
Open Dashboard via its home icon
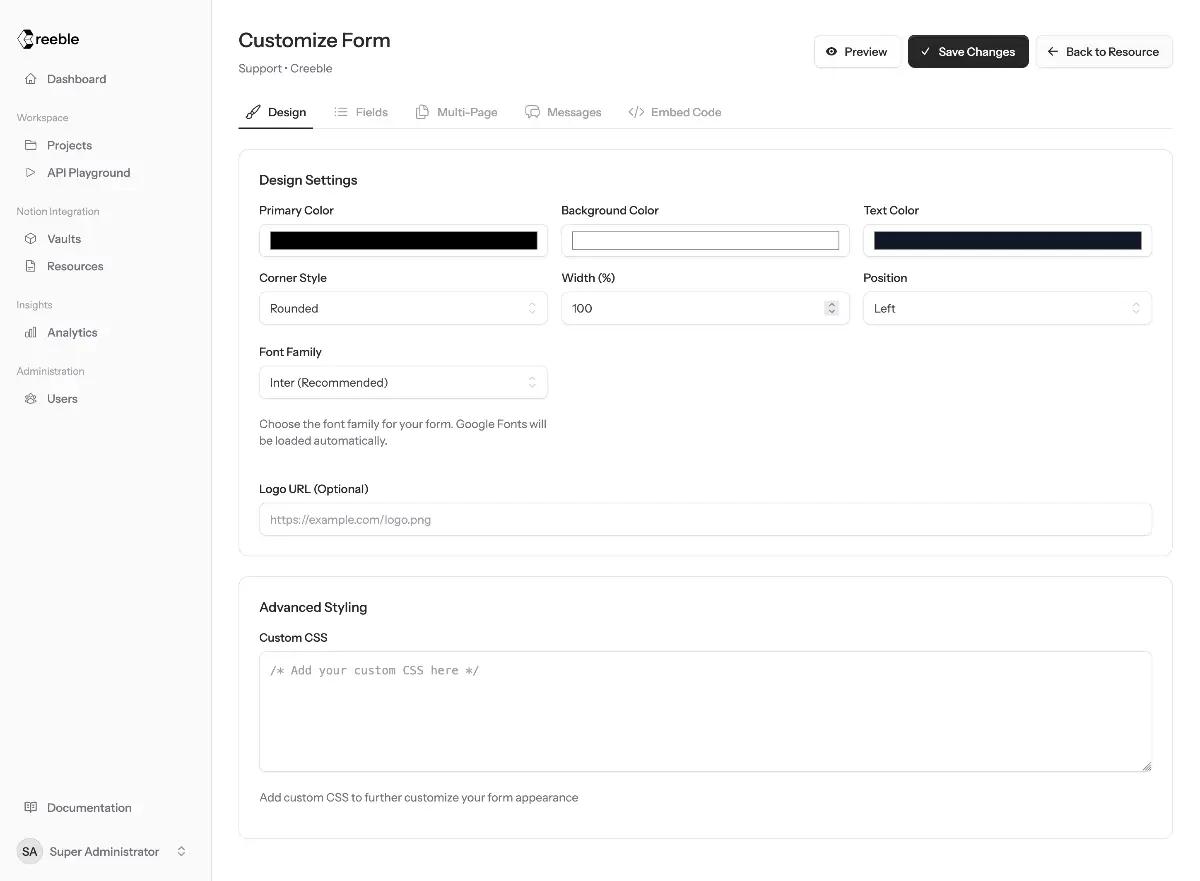click(x=31, y=79)
